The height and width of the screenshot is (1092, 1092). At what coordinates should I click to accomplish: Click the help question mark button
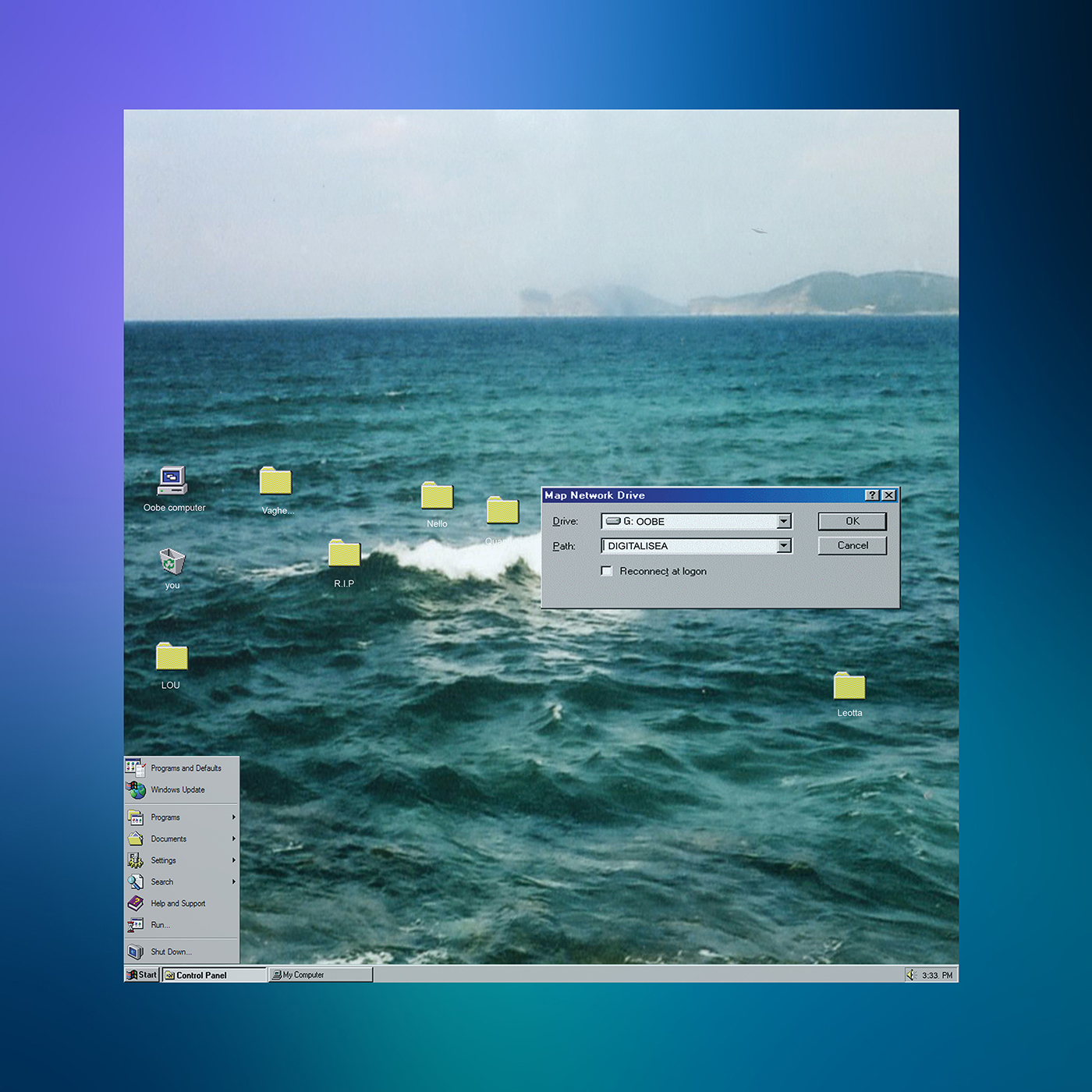tap(873, 495)
